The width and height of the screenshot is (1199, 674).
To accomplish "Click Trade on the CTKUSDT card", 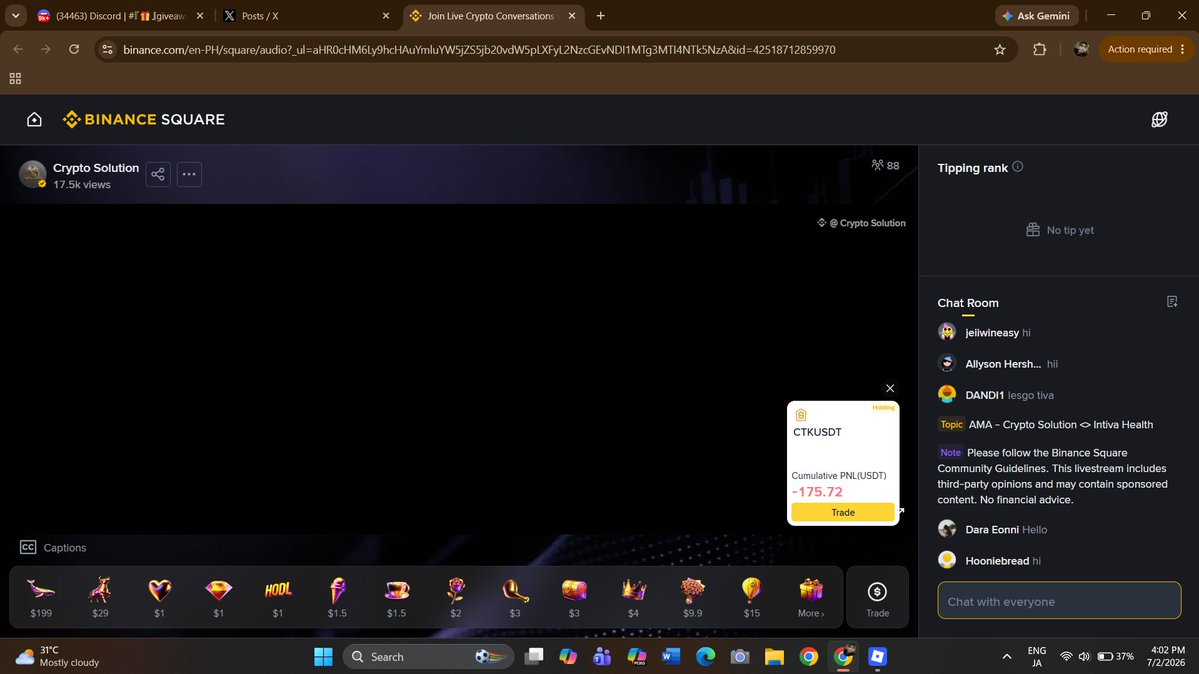I will (843, 513).
